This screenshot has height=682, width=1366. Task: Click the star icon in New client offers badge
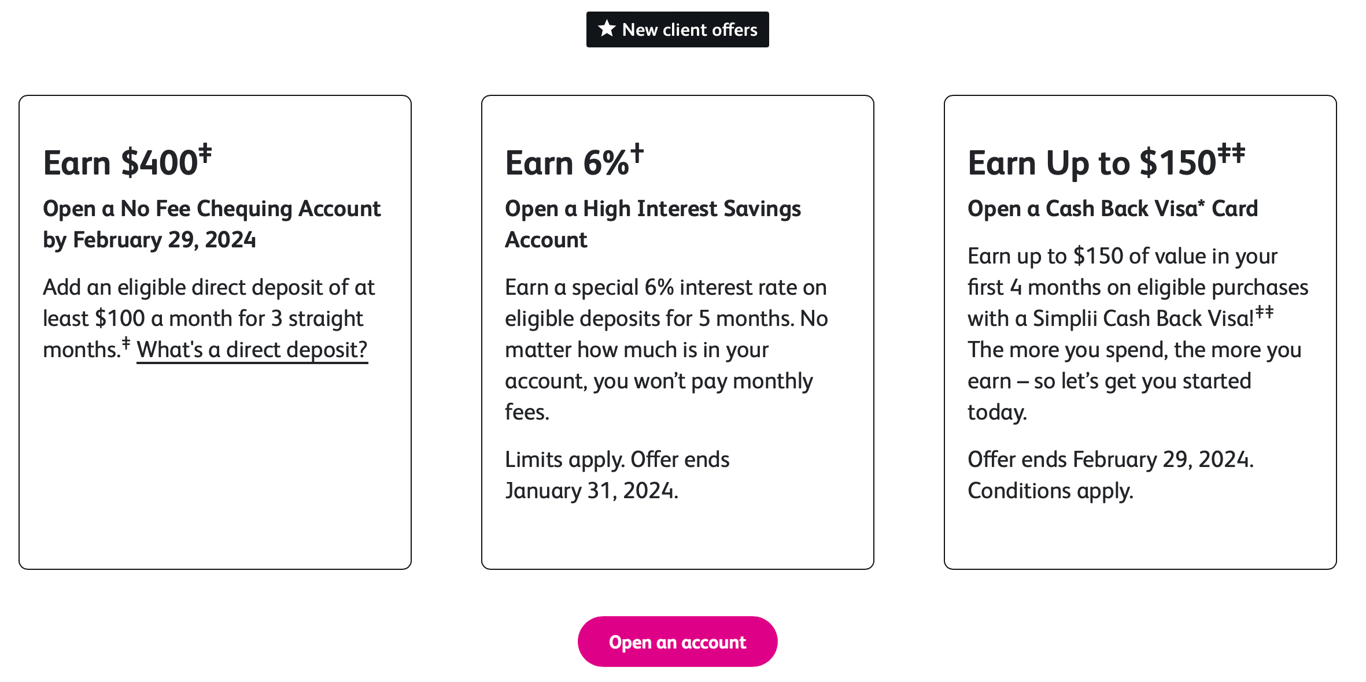pos(606,29)
